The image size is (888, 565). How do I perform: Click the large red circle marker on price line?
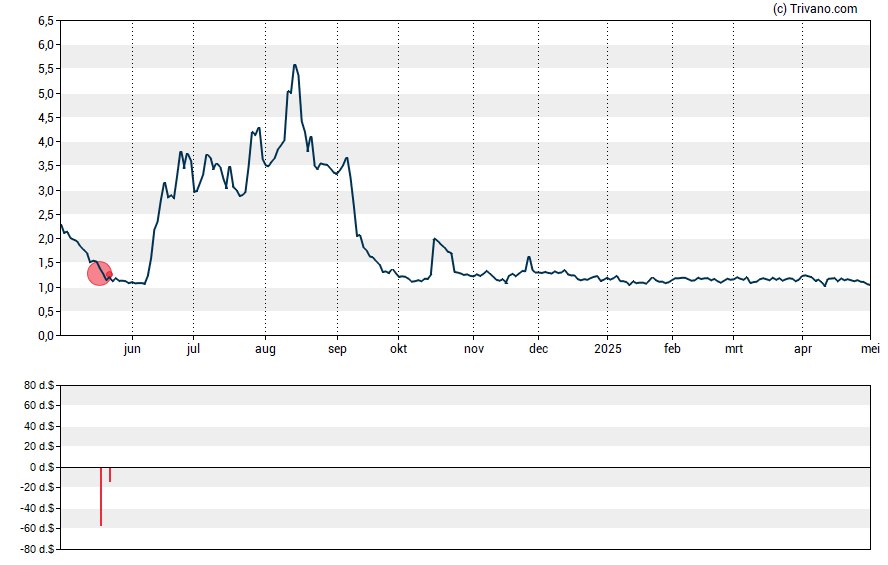[99, 273]
